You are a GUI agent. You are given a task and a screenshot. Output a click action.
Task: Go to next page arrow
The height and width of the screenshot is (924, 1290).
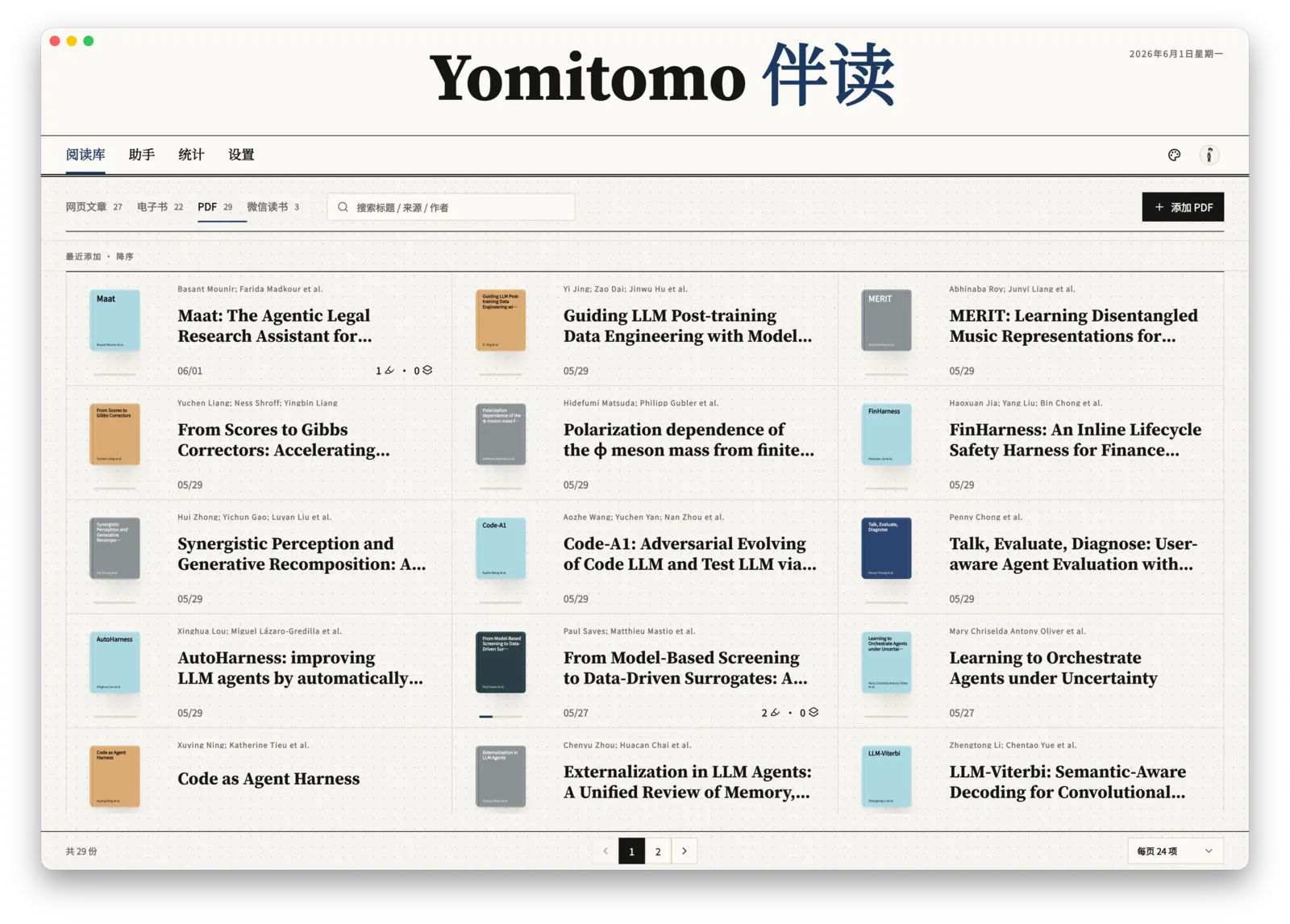tap(685, 851)
